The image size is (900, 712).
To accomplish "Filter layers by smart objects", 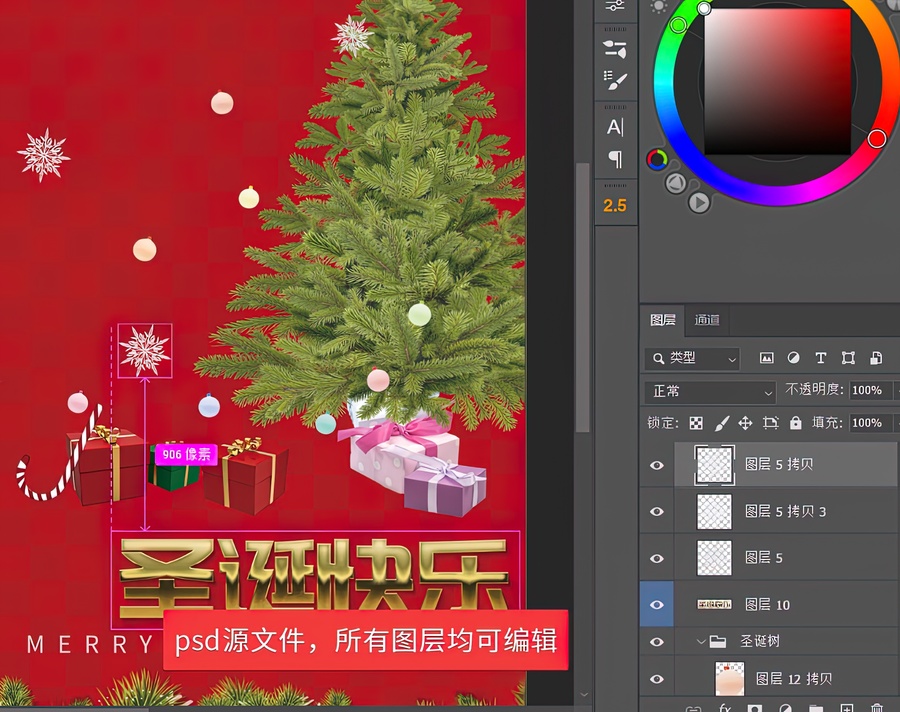I will coord(876,358).
